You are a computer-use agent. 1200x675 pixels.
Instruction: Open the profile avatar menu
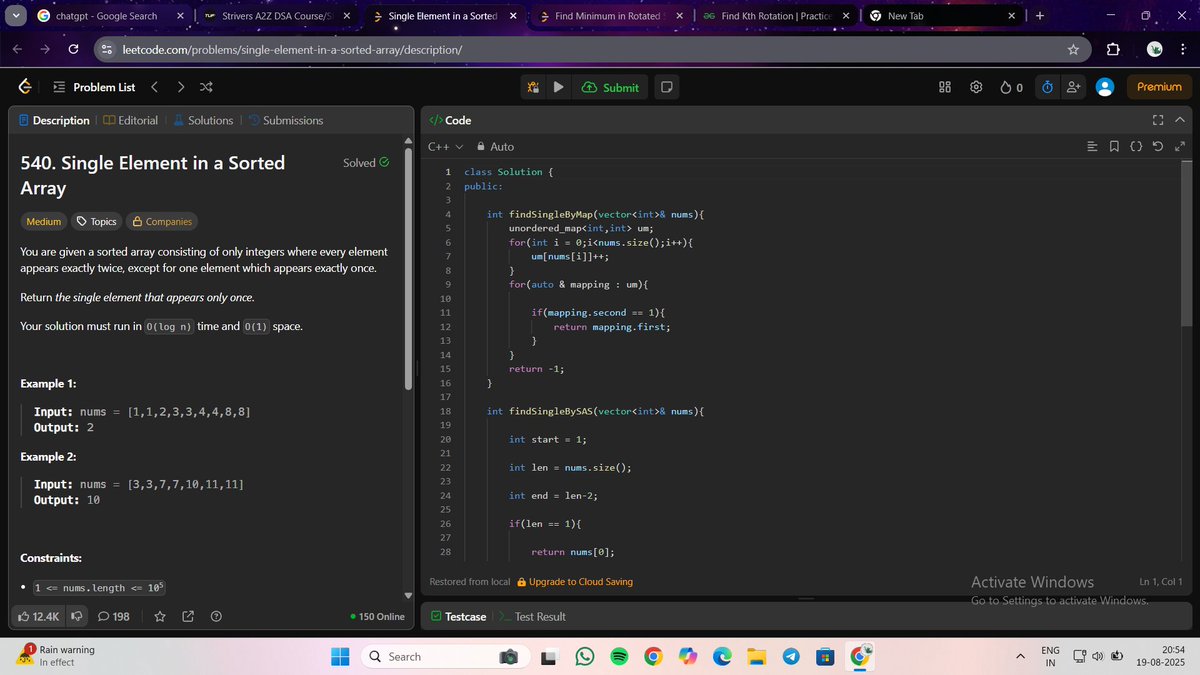click(1105, 87)
